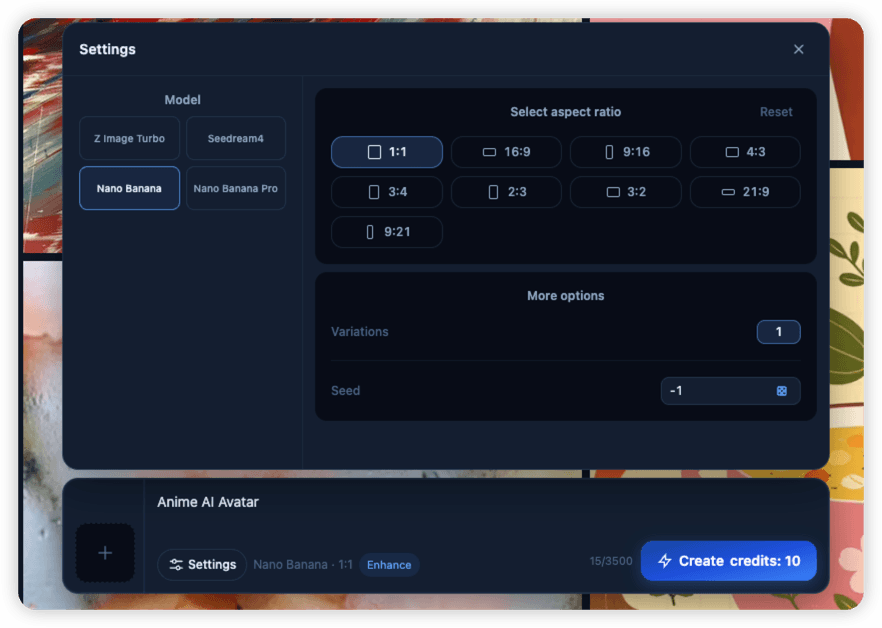Click the Seed label
Image resolution: width=882 pixels, height=628 pixels.
(x=345, y=391)
